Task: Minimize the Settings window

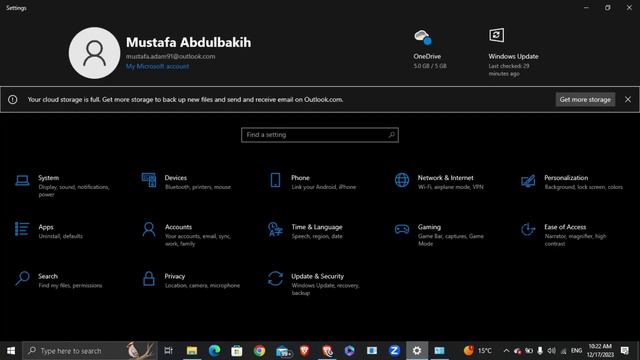Action: (586, 7)
